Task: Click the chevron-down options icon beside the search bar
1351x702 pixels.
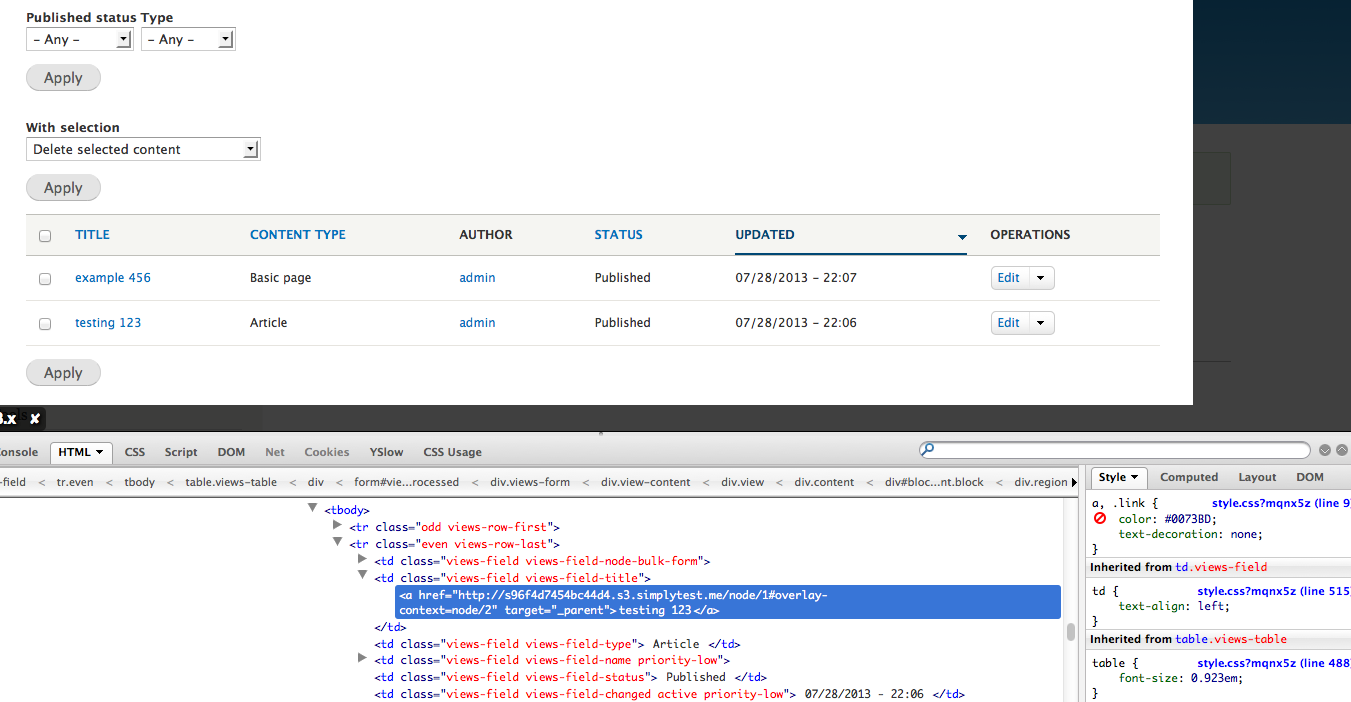Action: [x=1324, y=449]
